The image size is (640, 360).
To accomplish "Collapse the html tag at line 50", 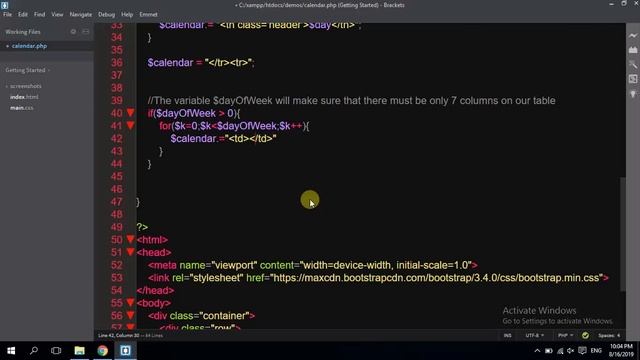I will click(x=130, y=239).
